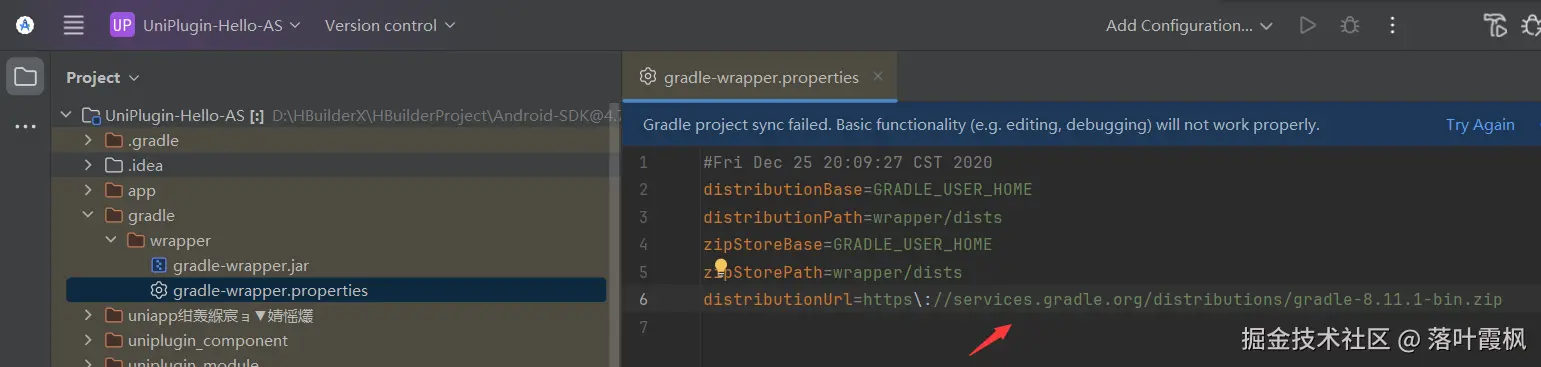Click the yellow lightbulb intention icon
Image resolution: width=1541 pixels, height=367 pixels.
(x=720, y=267)
